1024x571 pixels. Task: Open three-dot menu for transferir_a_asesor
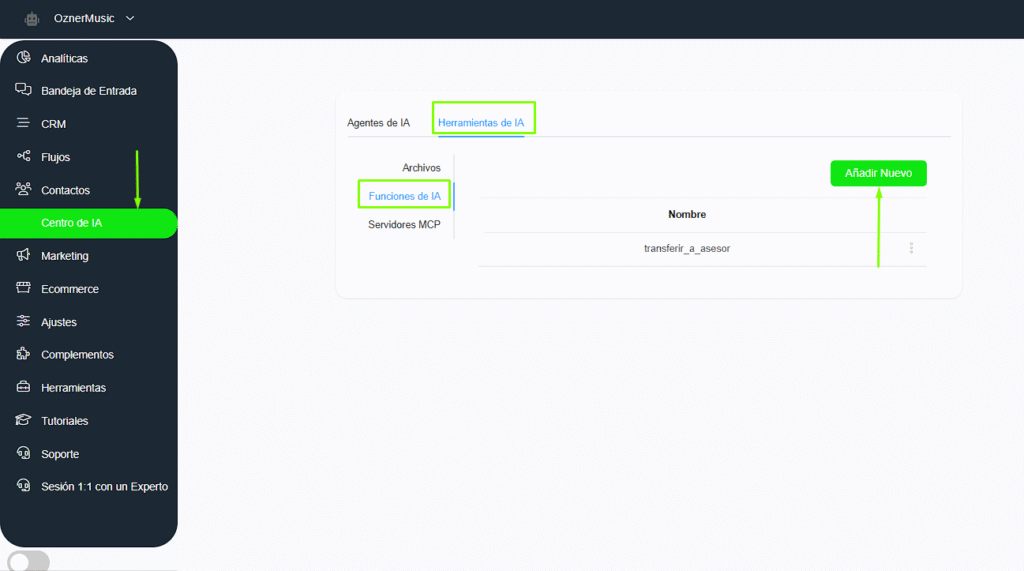tap(911, 248)
